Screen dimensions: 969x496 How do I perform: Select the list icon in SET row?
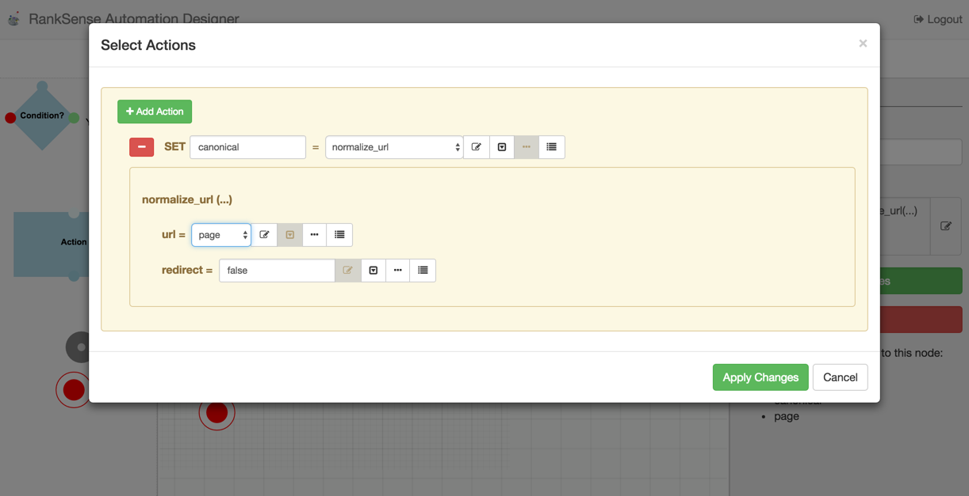[x=552, y=147]
